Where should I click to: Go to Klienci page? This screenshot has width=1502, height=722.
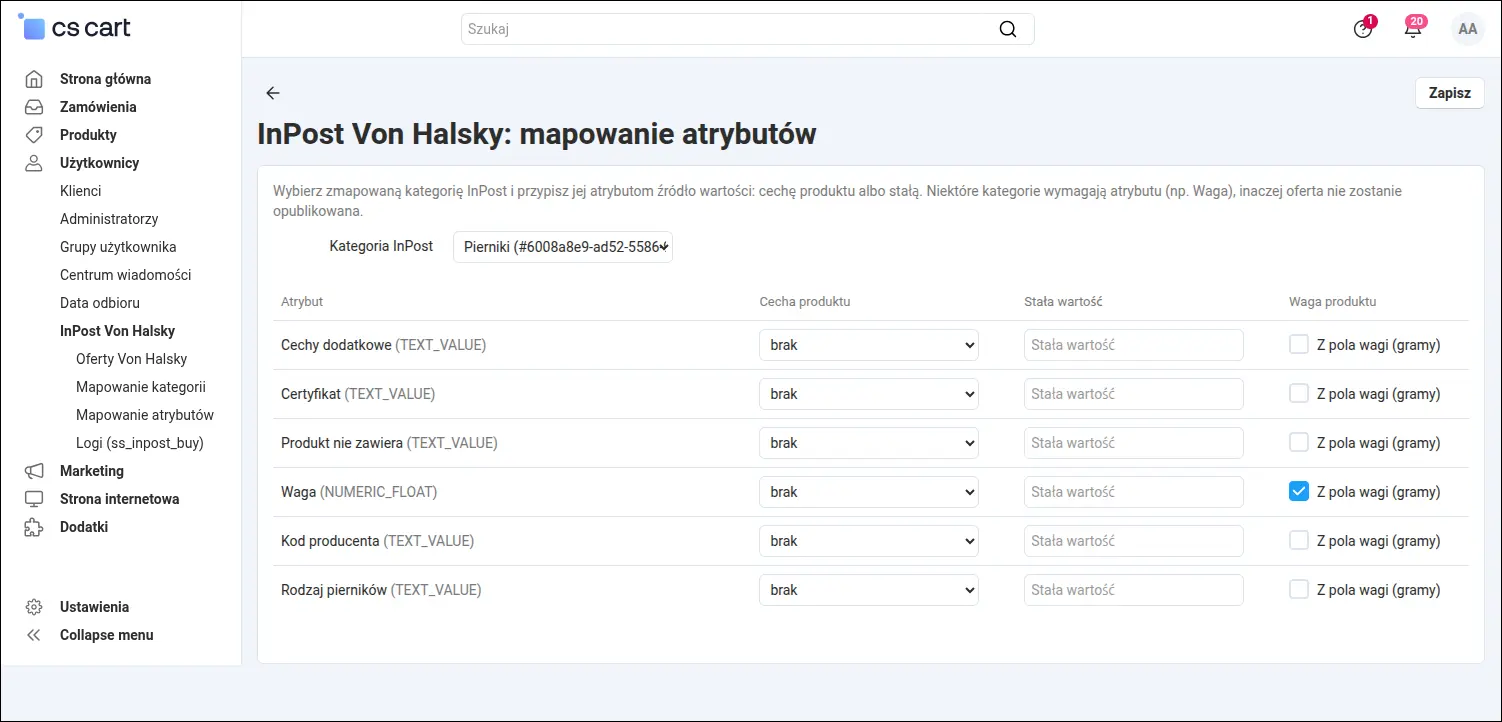[x=80, y=191]
